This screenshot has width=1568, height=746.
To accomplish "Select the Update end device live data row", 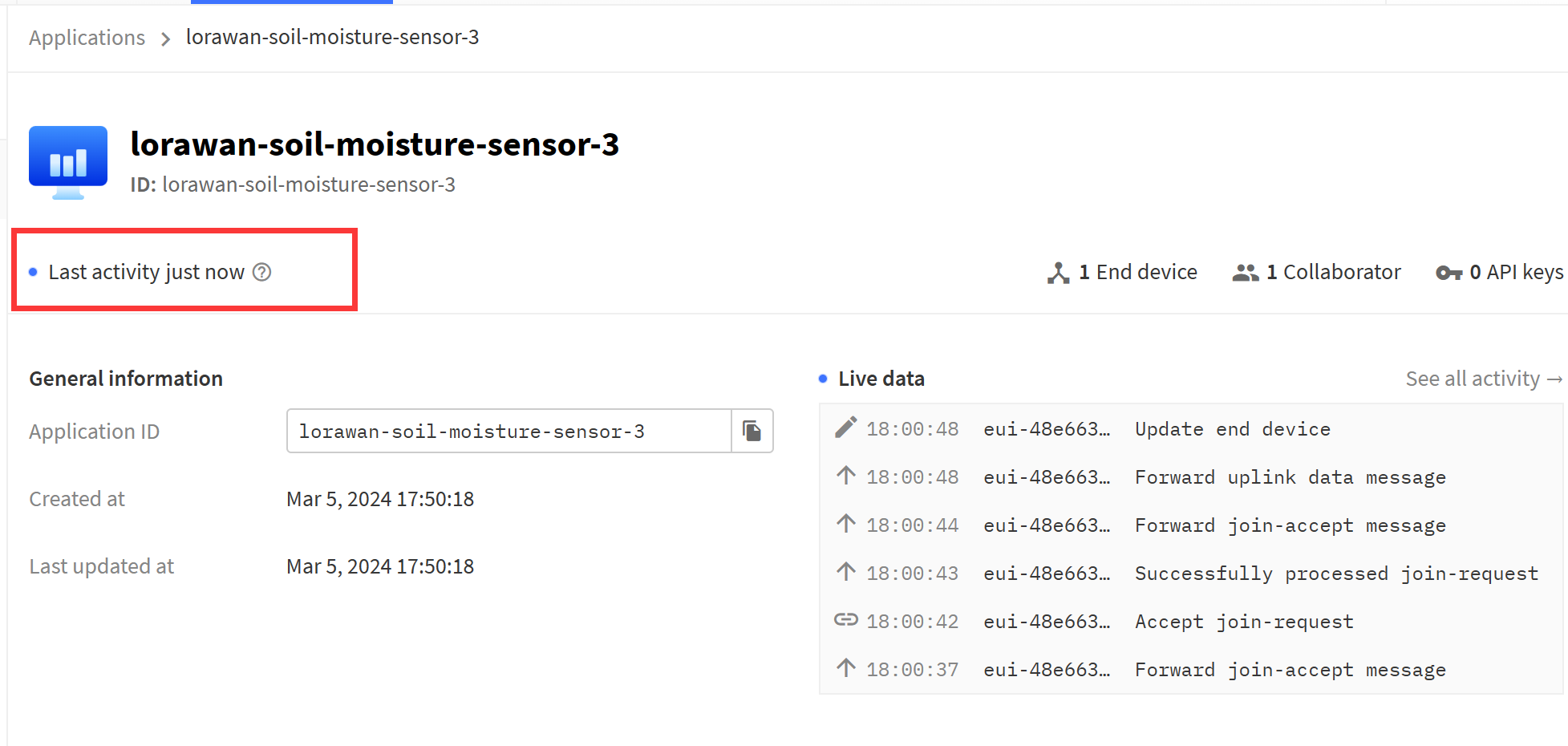I will (1191, 428).
